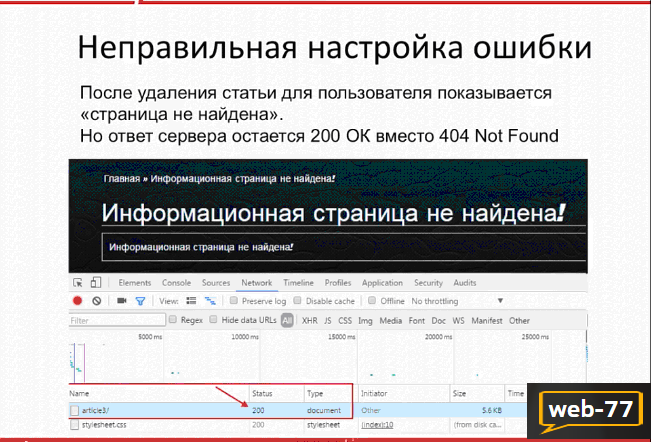Tick the Offline checkbox

(x=372, y=300)
